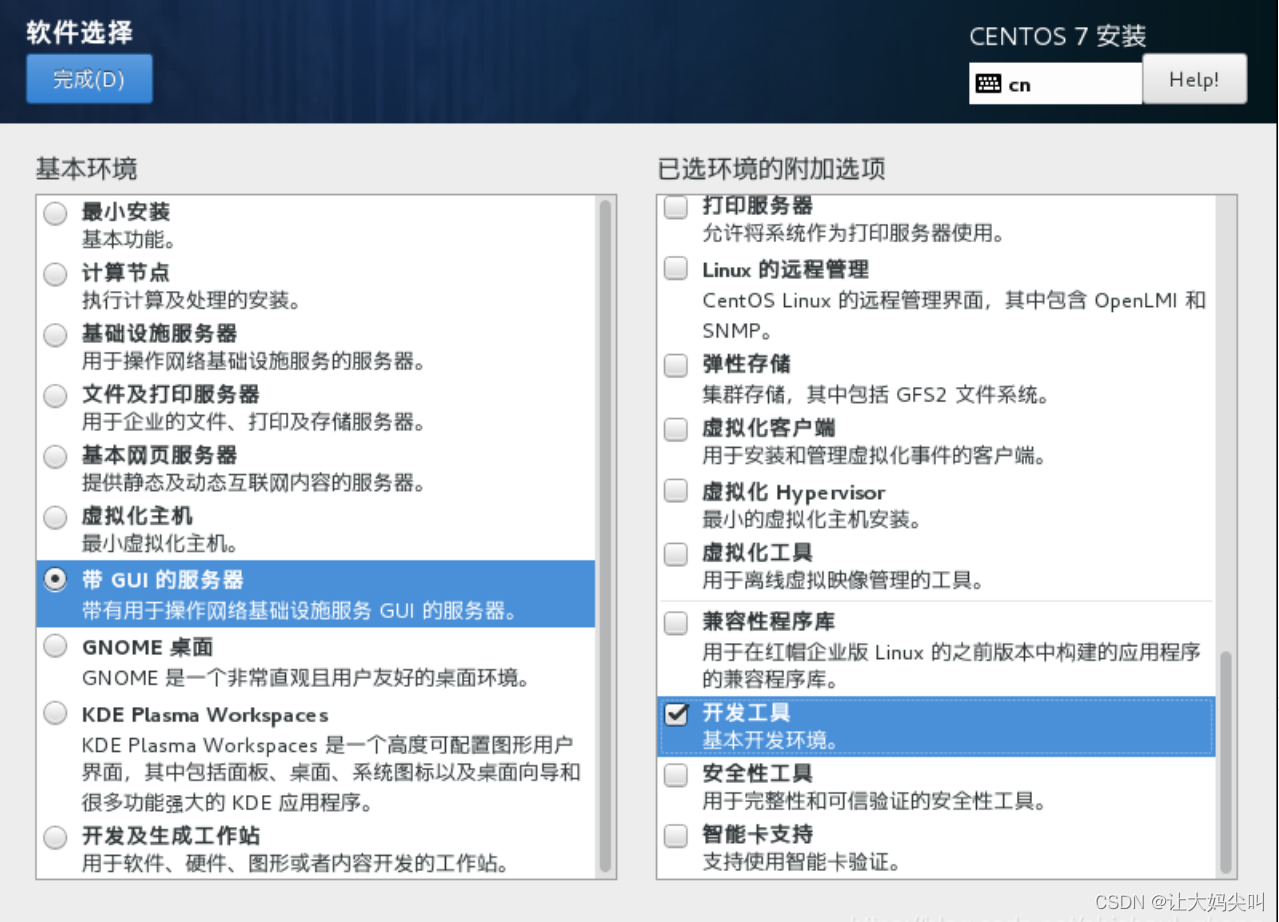Click the description 用于软件、硬件、图形或者内容开发的工作站。
The width and height of the screenshot is (1279, 922).
tap(295, 862)
